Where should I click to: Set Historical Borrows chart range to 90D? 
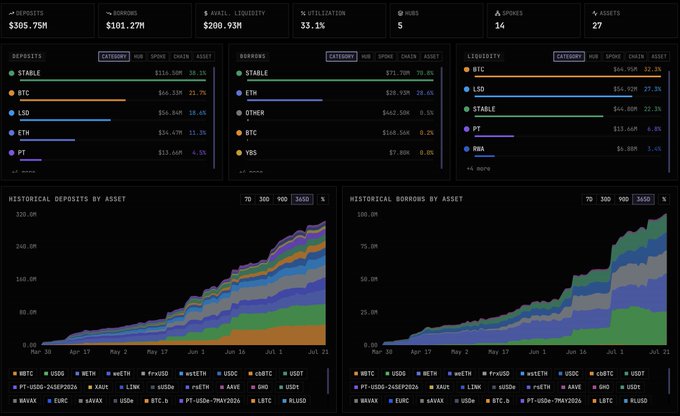[624, 199]
